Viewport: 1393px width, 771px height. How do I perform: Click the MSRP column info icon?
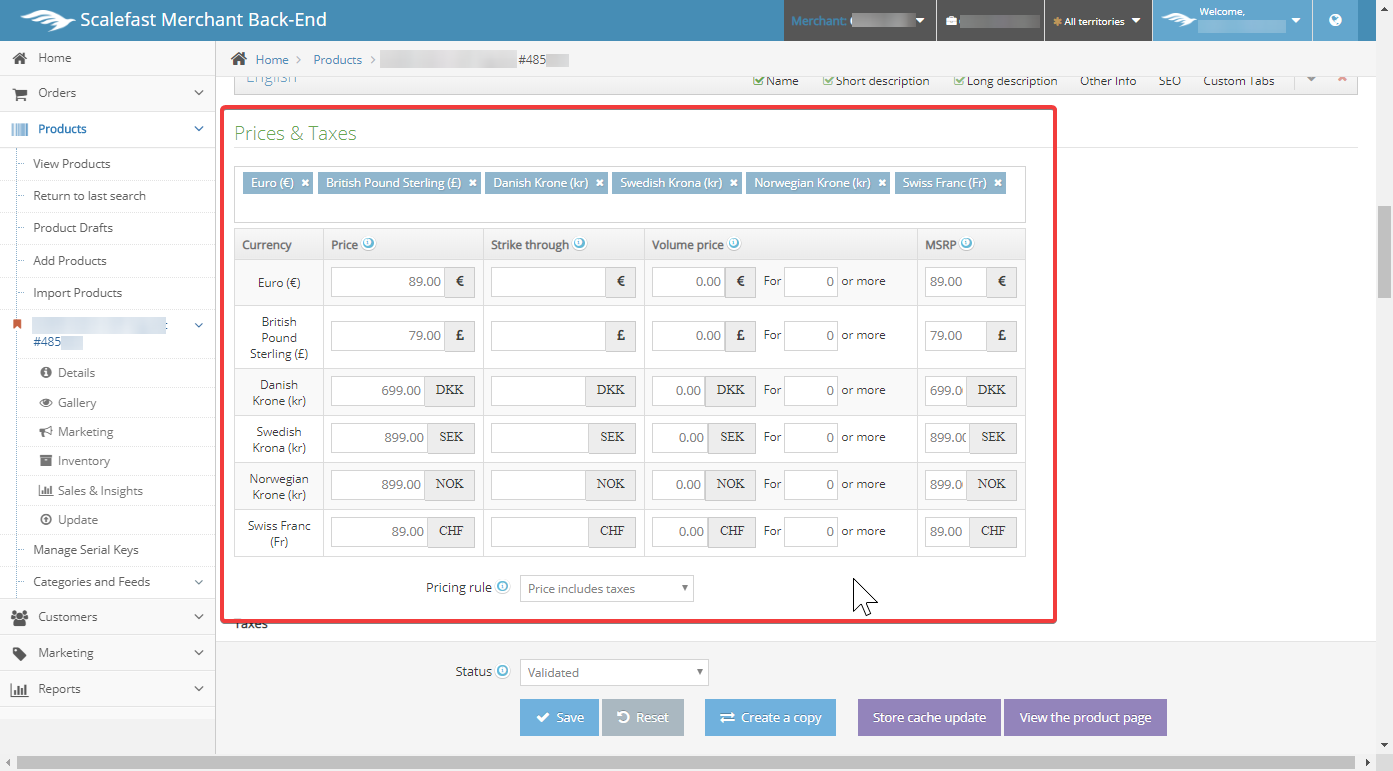(967, 244)
